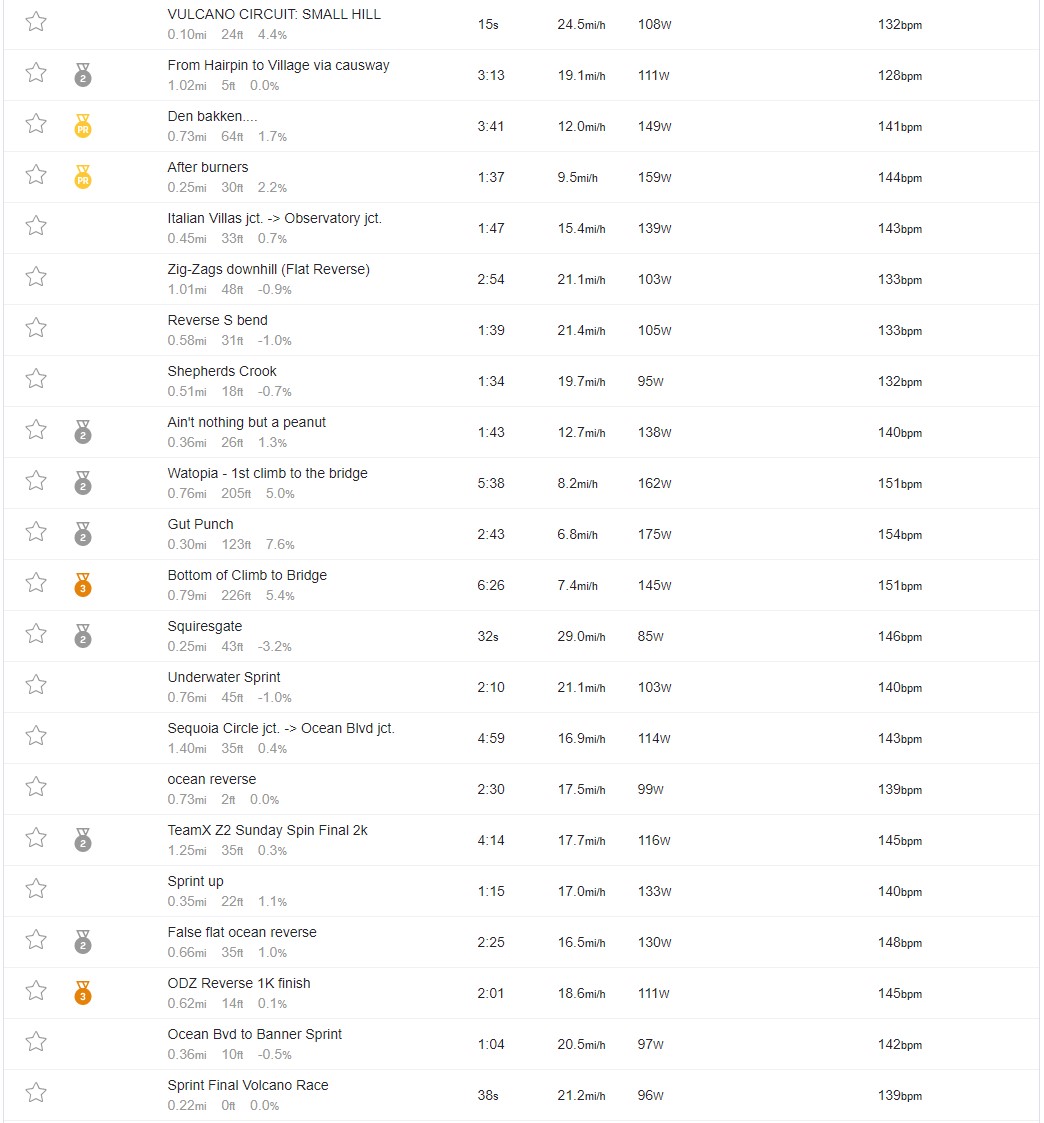Star the Gut Punch segment
The image size is (1044, 1123).
click(36, 532)
